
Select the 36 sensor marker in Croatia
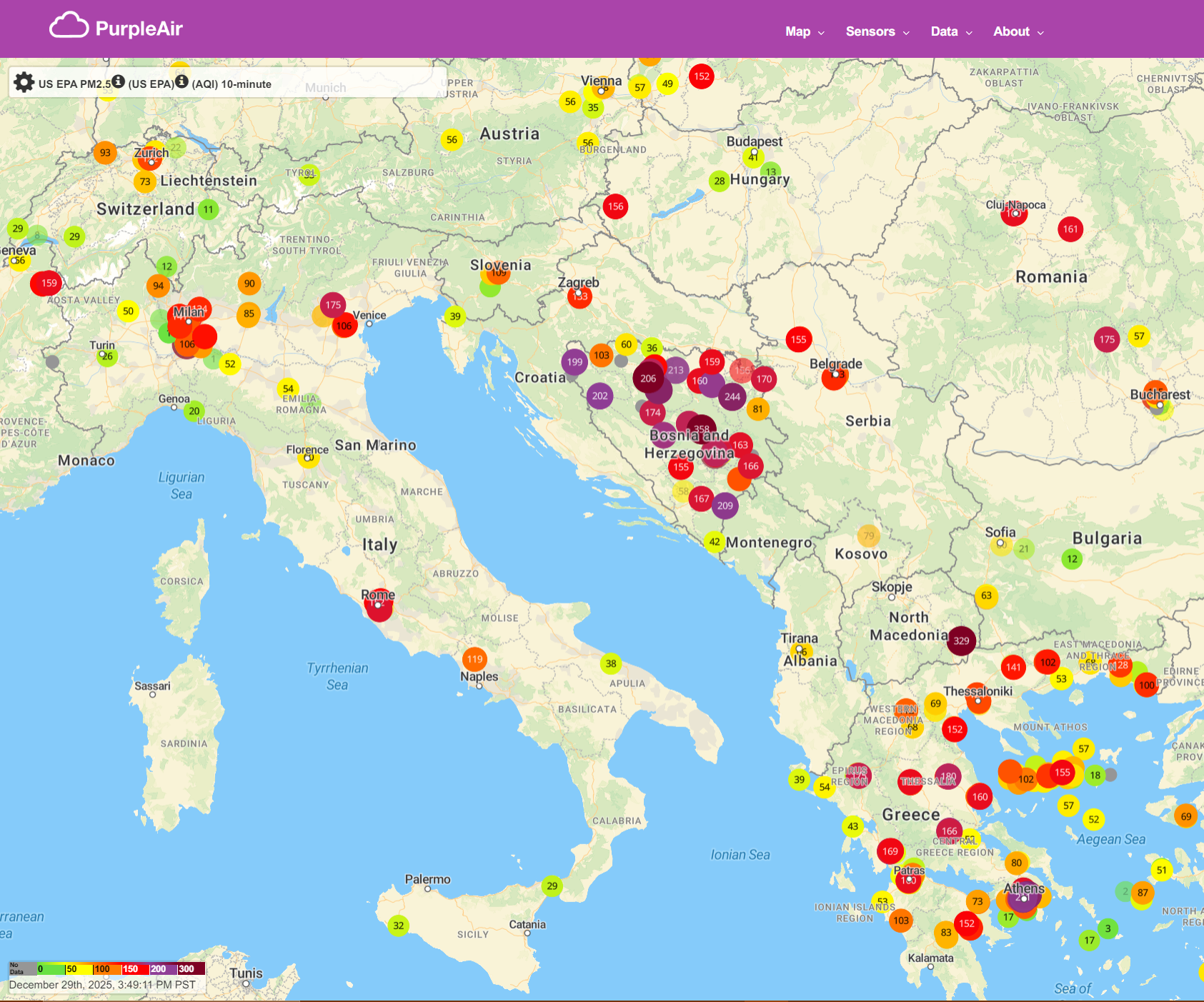[x=652, y=348]
